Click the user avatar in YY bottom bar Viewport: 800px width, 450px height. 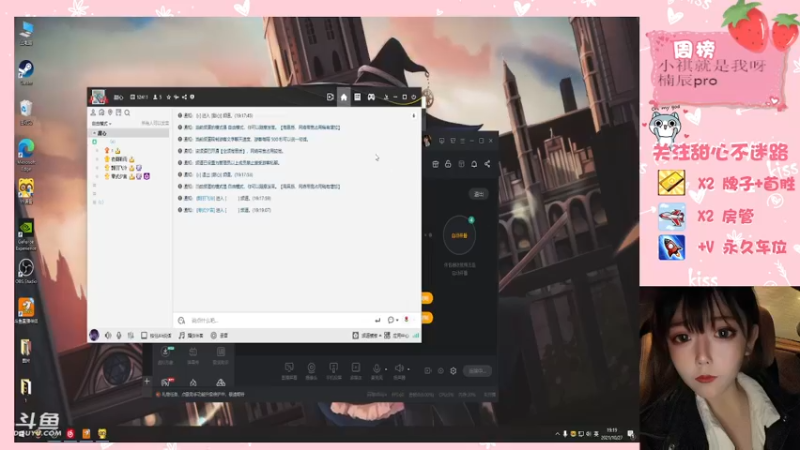tap(94, 335)
